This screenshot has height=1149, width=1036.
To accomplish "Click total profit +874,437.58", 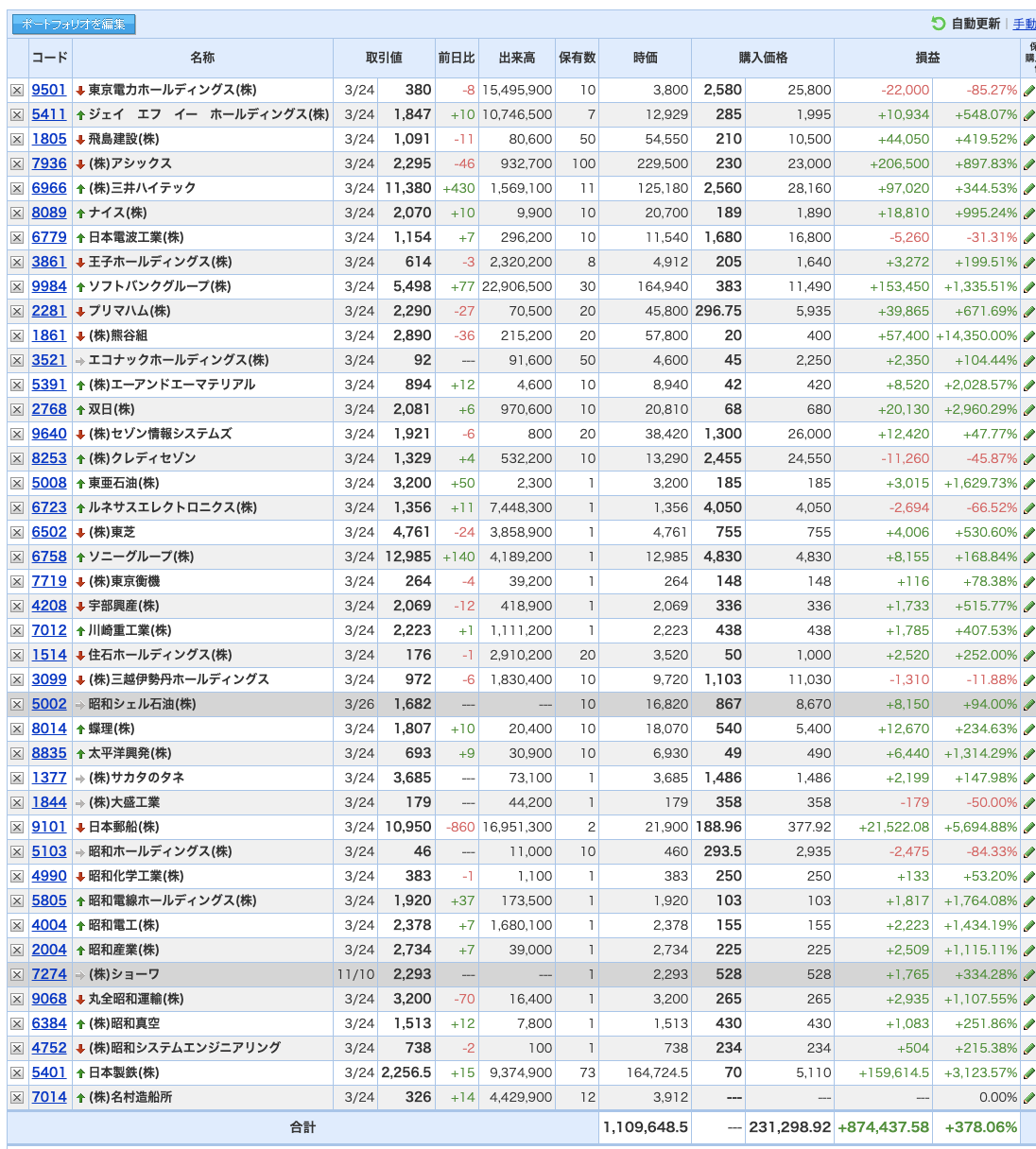I will [x=884, y=1127].
